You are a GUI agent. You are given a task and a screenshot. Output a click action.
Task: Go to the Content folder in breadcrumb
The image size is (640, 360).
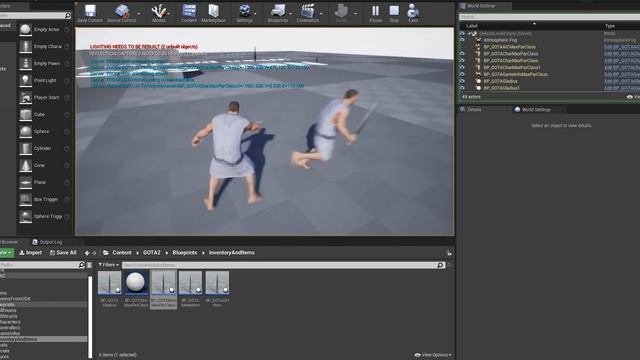pyautogui.click(x=122, y=253)
